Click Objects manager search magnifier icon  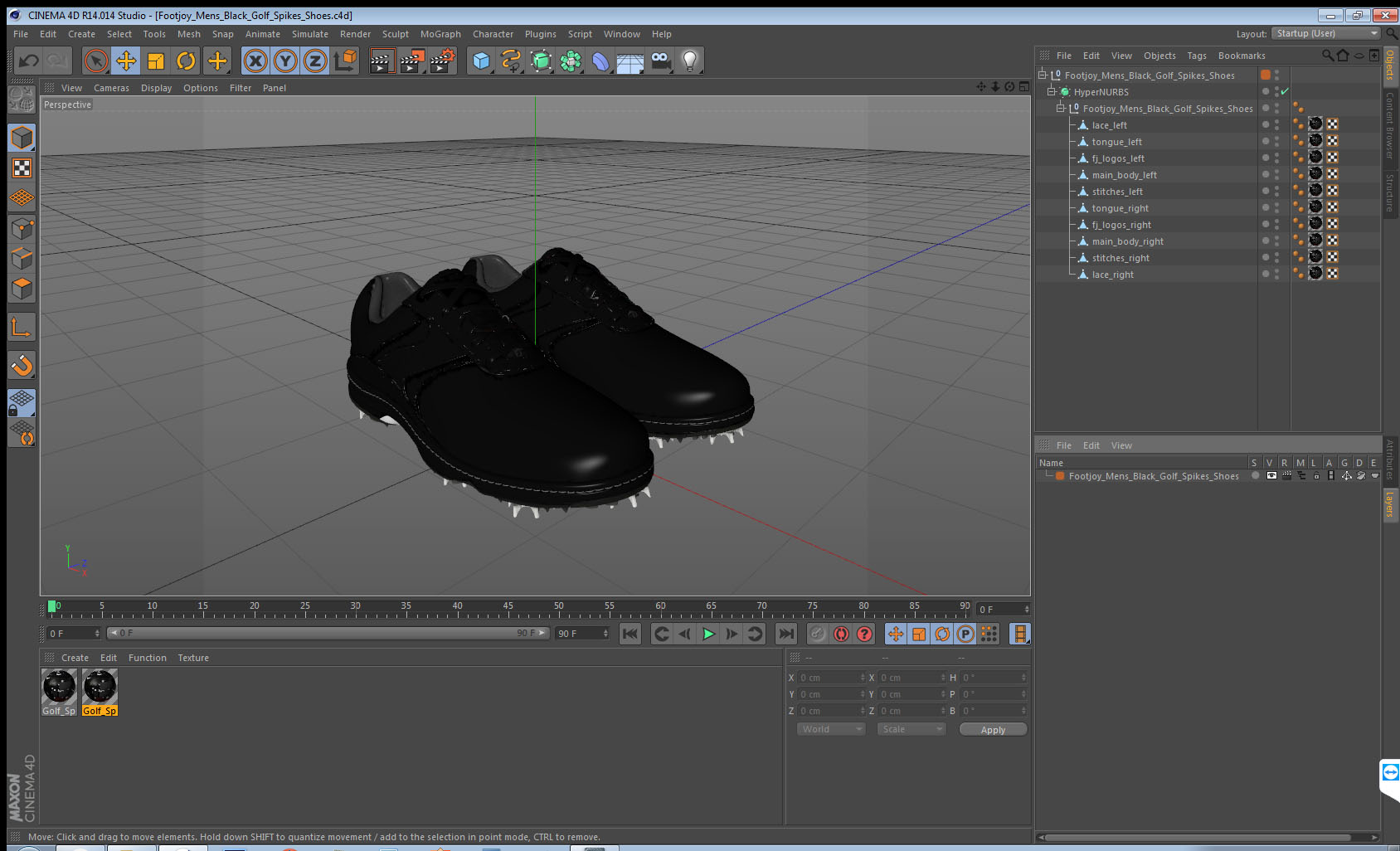pos(1327,56)
